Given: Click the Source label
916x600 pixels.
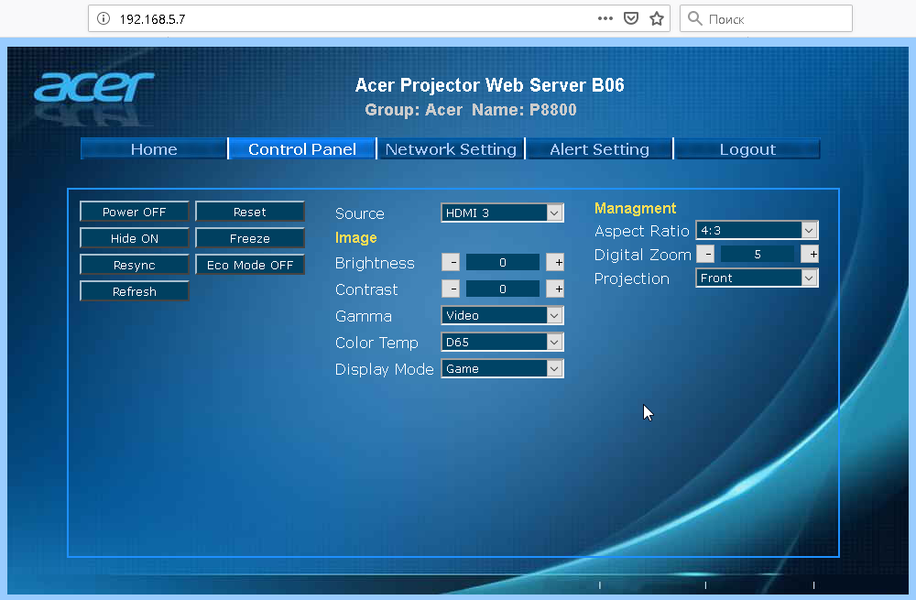Looking at the screenshot, I should [360, 213].
